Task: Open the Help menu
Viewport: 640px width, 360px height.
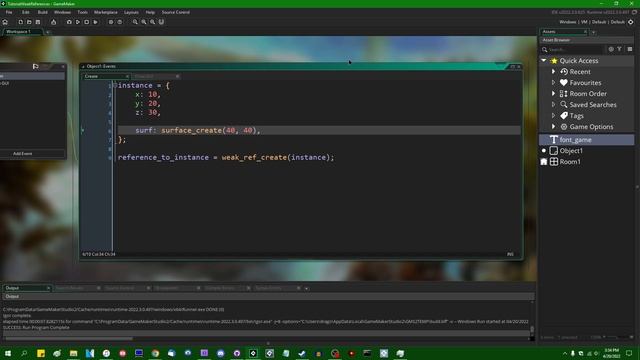Action: coord(150,12)
